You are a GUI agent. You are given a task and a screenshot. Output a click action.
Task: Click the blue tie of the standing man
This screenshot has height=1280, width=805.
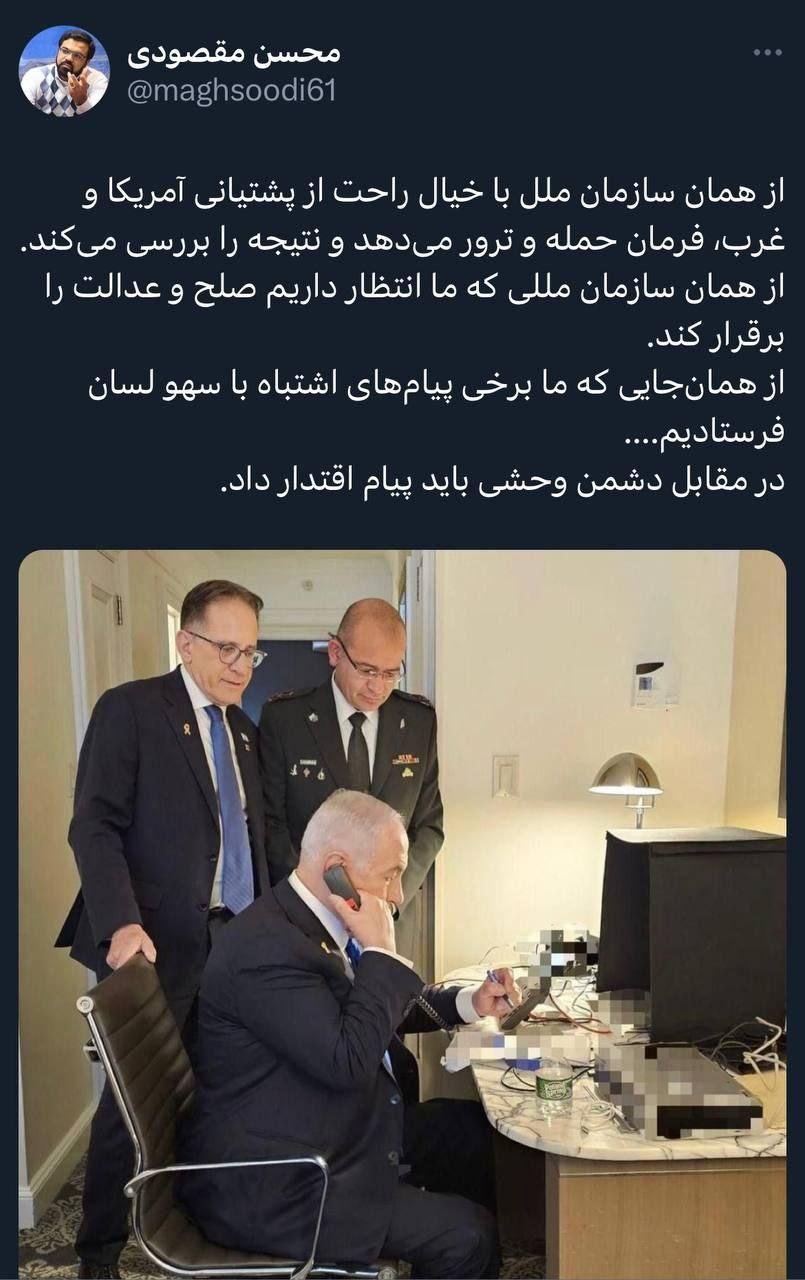click(231, 806)
